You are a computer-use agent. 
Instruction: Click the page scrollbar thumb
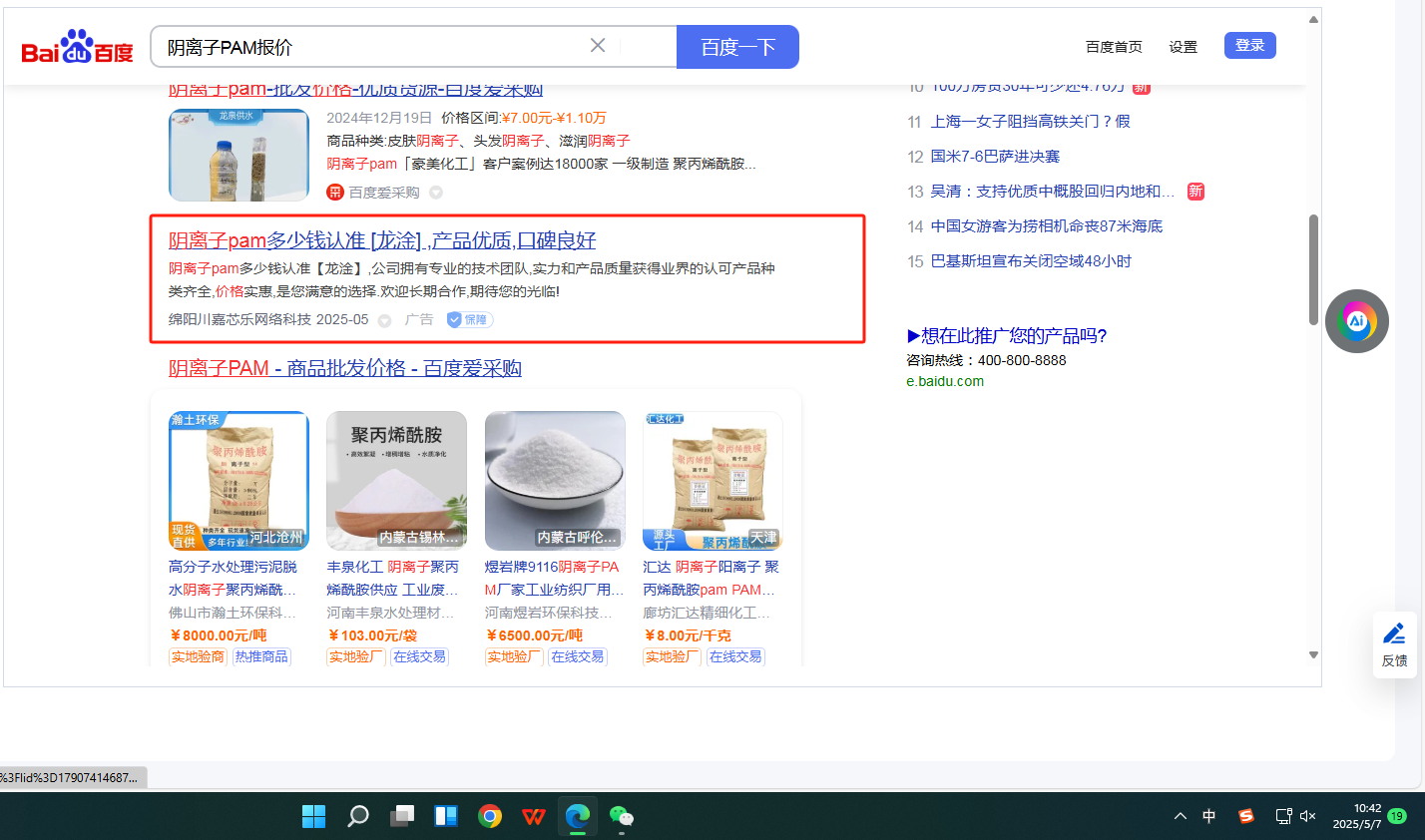tap(1313, 269)
